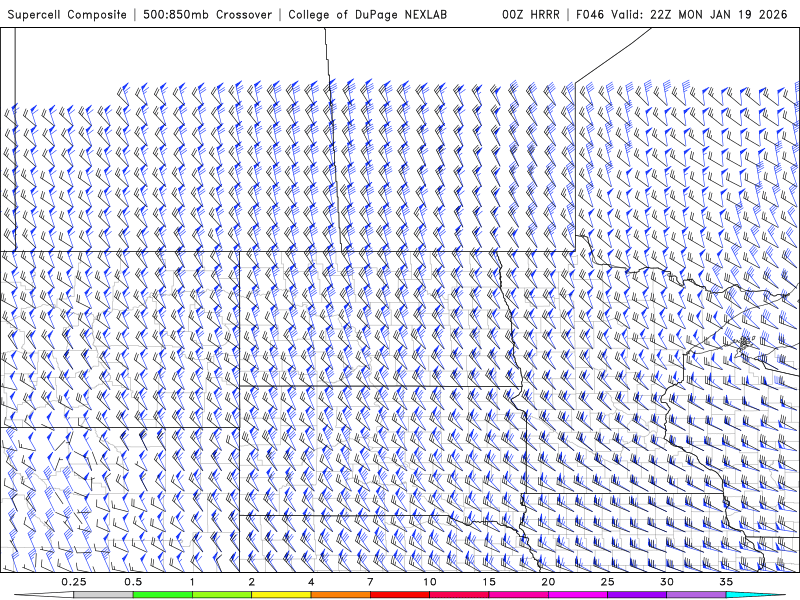Click "College of DuPage NEXLAB" header text

(x=367, y=14)
